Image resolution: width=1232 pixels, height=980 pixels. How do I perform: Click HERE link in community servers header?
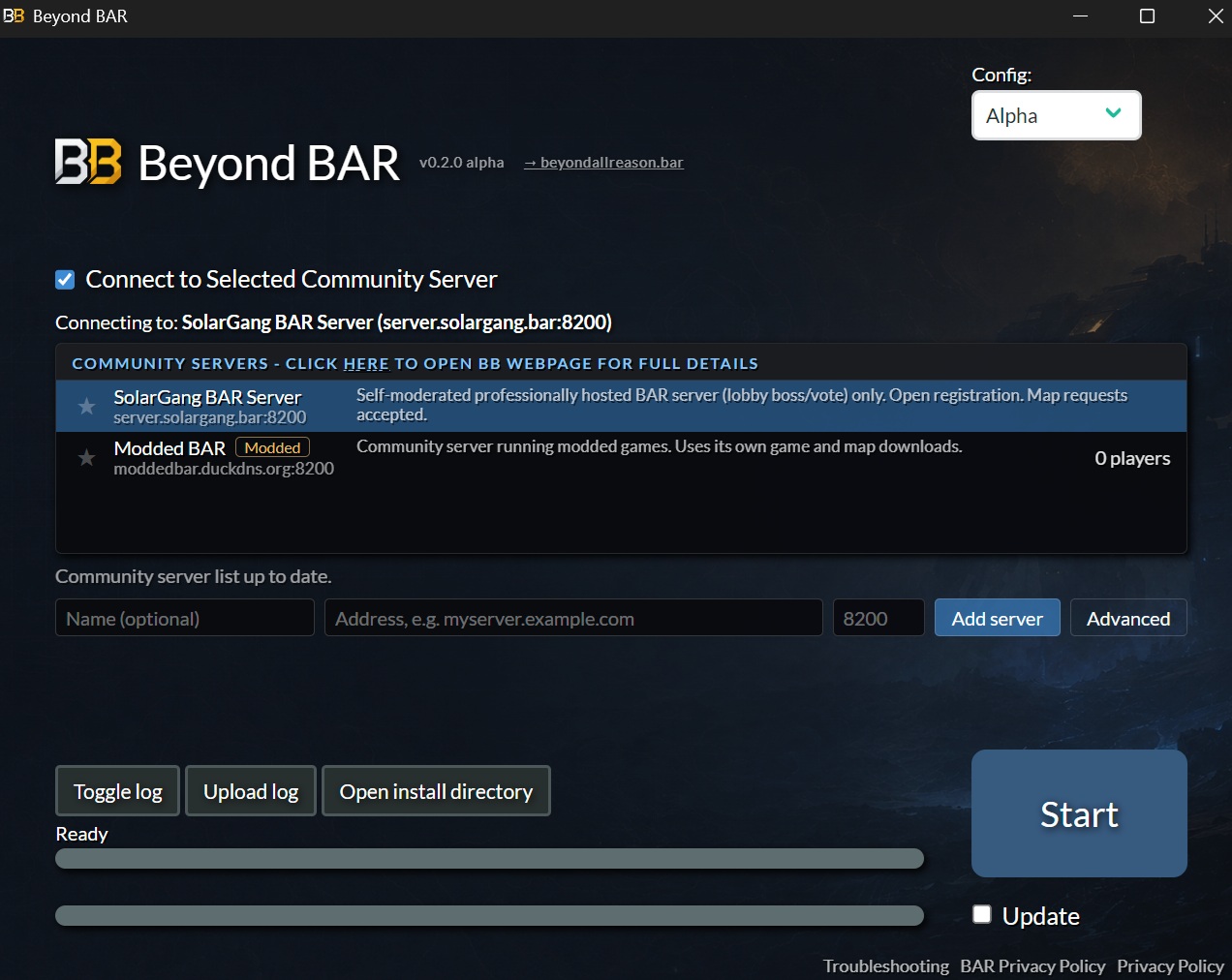(x=366, y=364)
